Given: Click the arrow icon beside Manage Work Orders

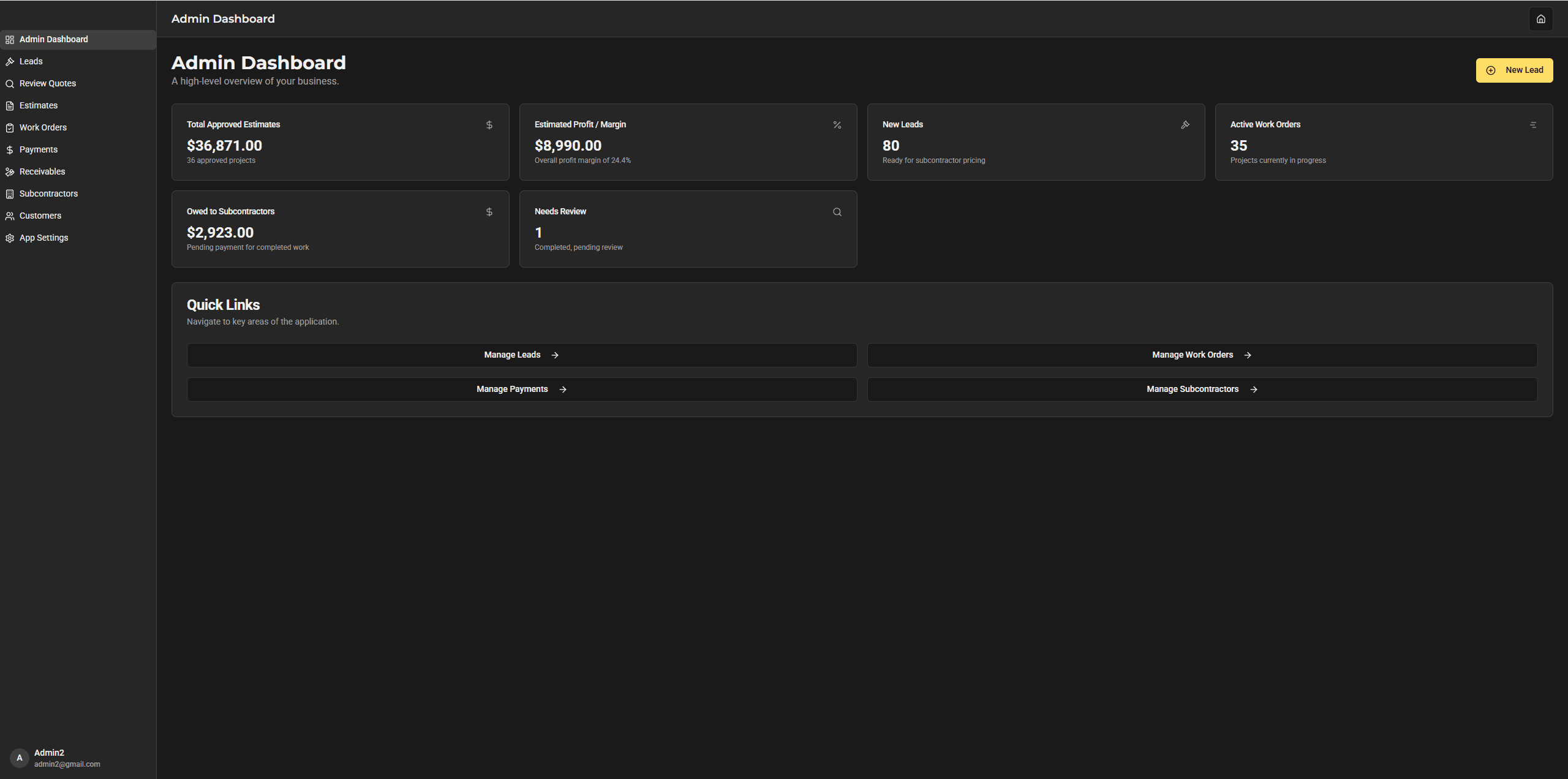Looking at the screenshot, I should coord(1248,355).
